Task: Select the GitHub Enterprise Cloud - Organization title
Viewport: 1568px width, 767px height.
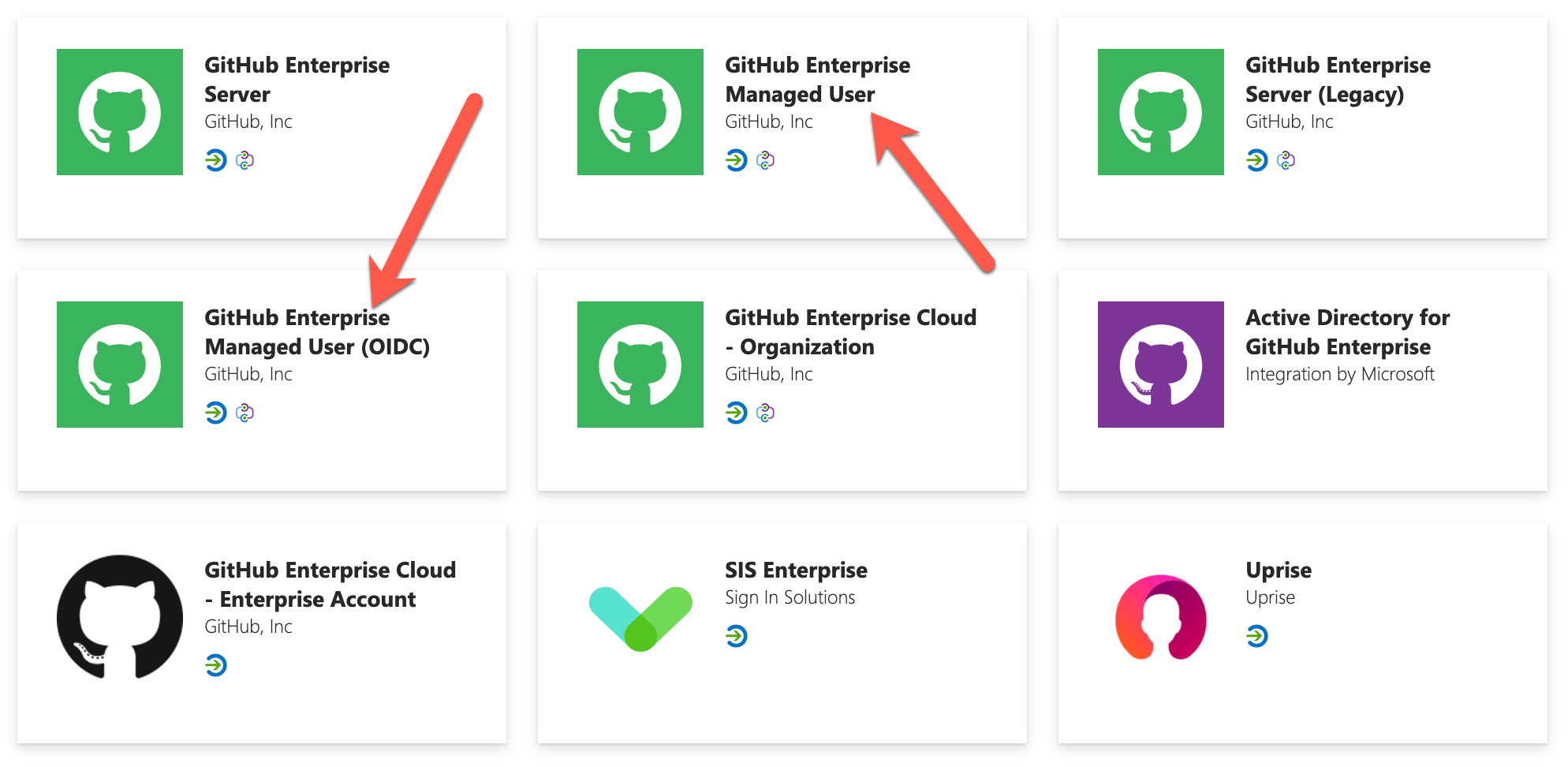Action: [x=851, y=332]
